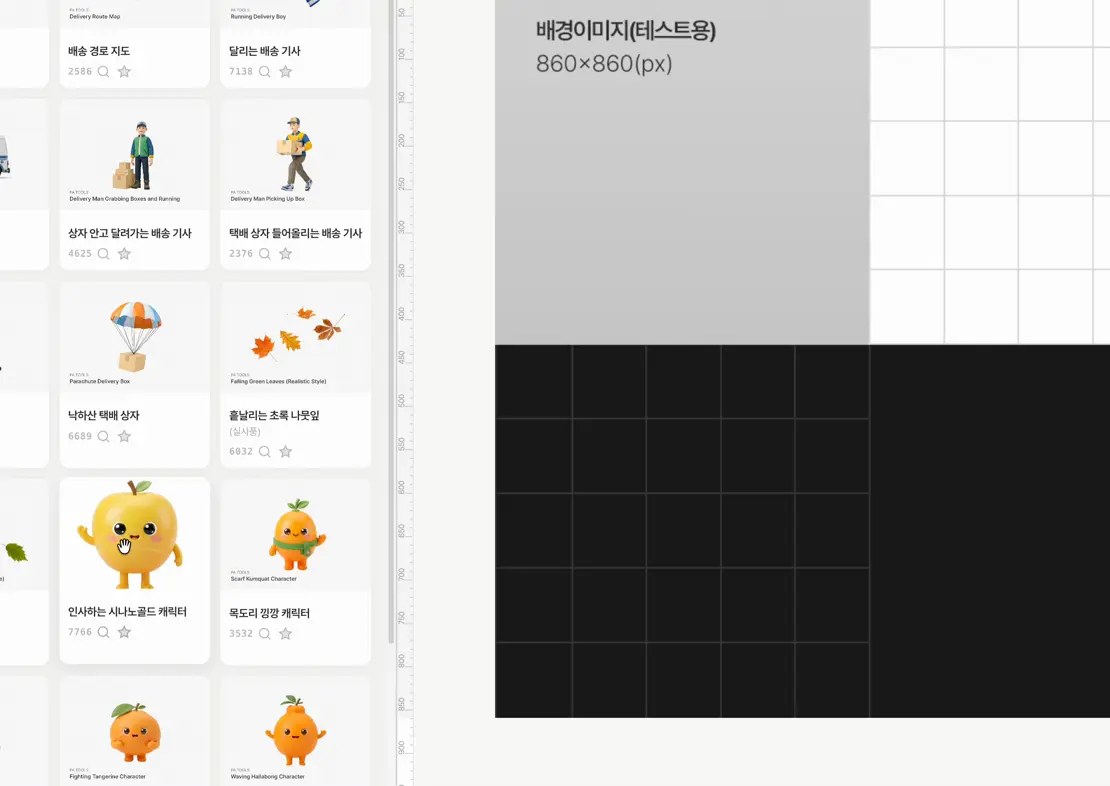This screenshot has width=1110, height=786.
Task: Star 상자 안고 달려가는 배송 기사
Action: pyautogui.click(x=124, y=254)
